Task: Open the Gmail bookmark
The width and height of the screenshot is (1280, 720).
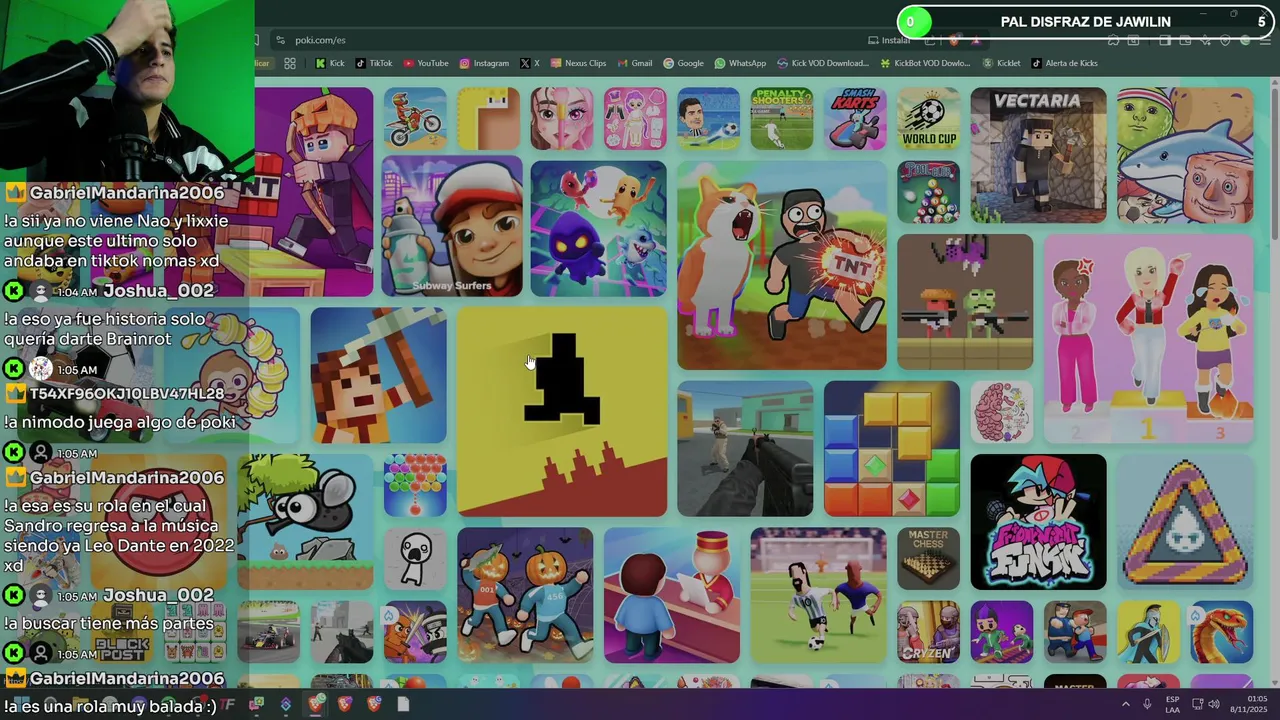Action: tap(634, 63)
